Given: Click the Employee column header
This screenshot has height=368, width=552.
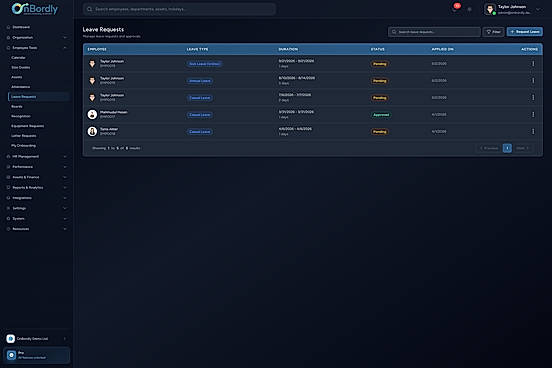Looking at the screenshot, I should tap(97, 49).
